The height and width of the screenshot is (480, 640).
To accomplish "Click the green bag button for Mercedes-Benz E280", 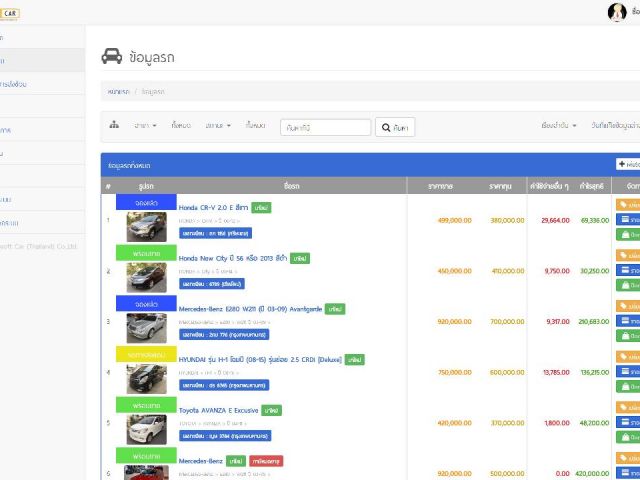I will coord(628,336).
